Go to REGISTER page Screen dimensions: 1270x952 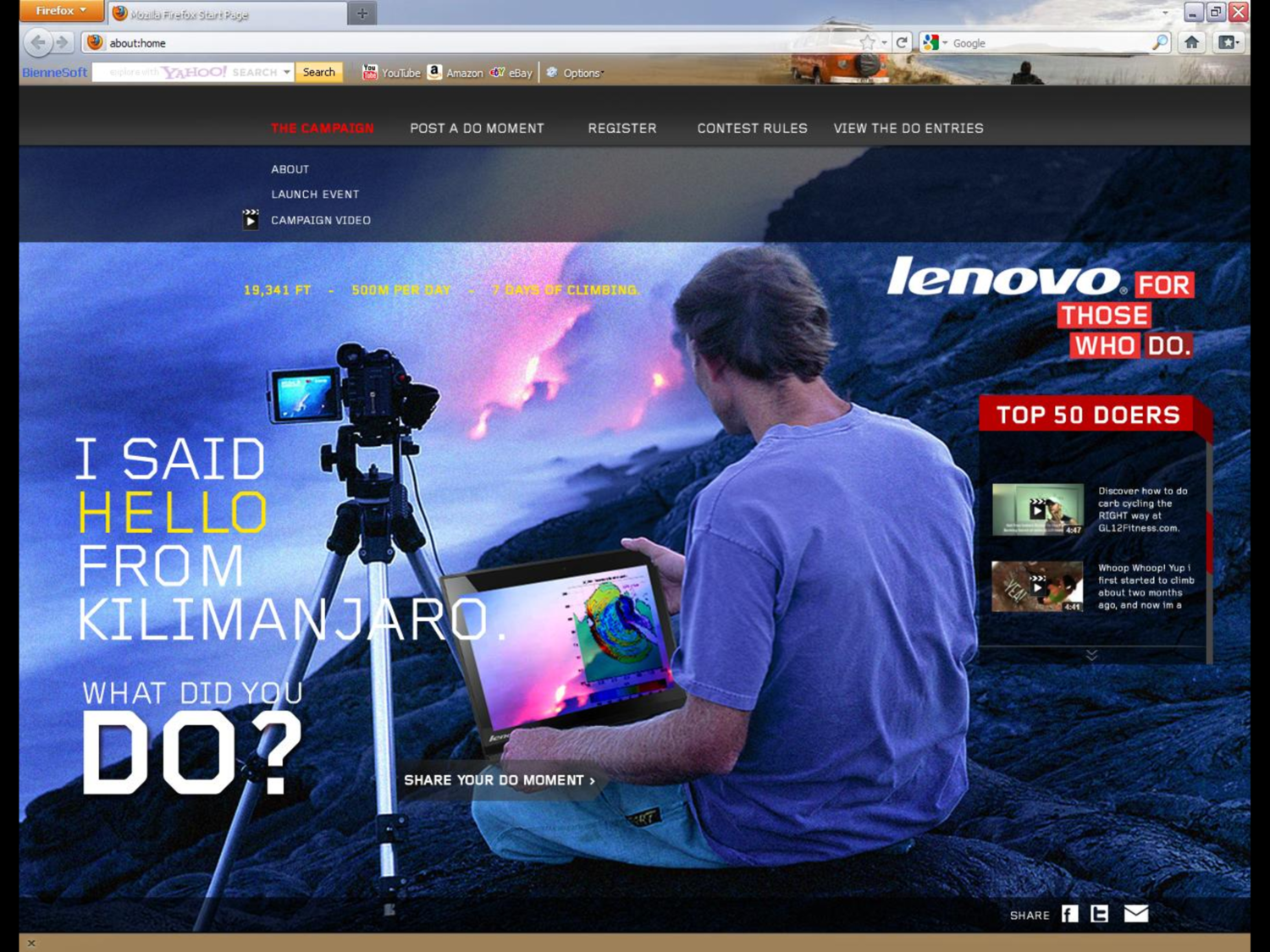pos(622,129)
